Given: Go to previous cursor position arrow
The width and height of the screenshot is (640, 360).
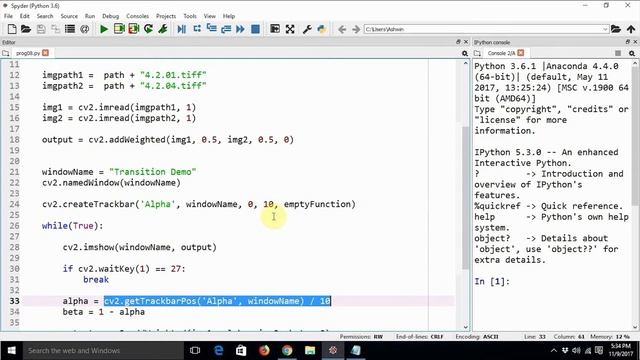Looking at the screenshot, I should [342, 29].
